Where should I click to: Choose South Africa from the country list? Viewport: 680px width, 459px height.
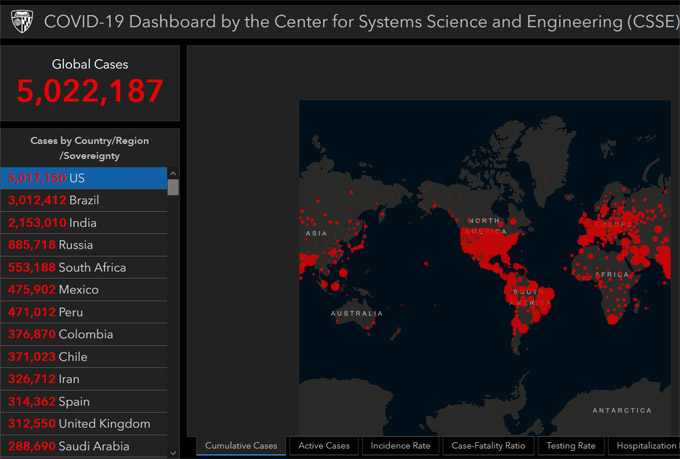click(x=84, y=268)
